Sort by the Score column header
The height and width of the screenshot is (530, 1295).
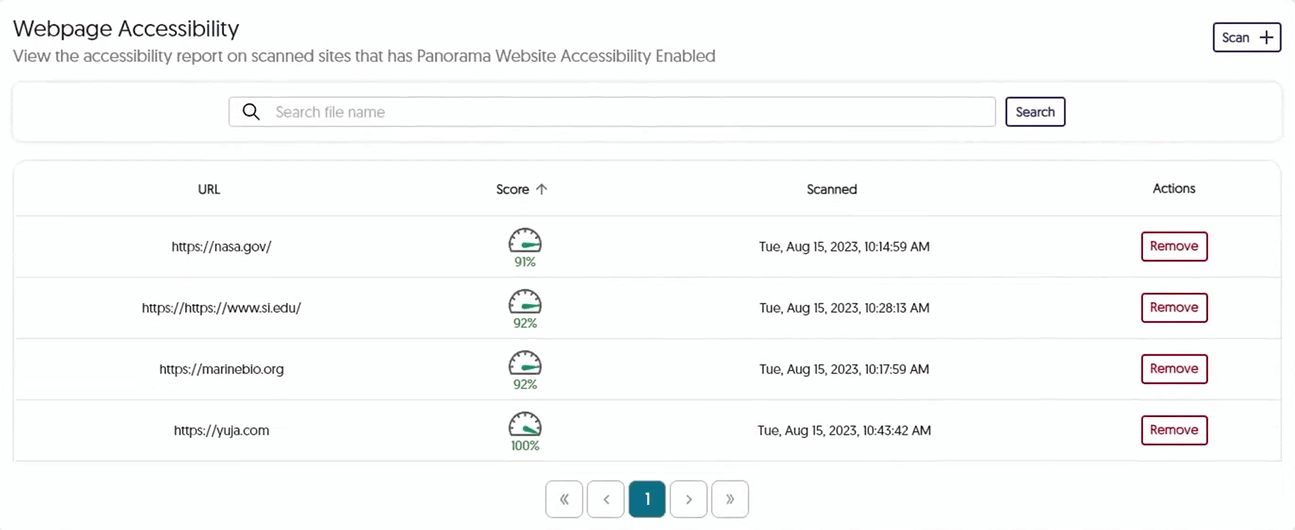[522, 189]
